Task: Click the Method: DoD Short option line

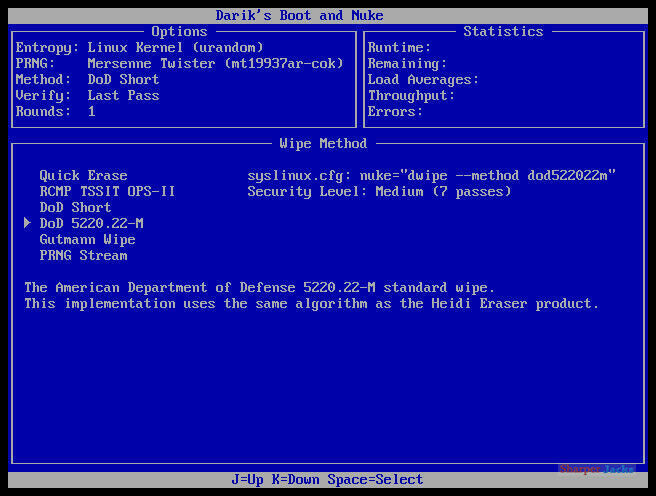Action: click(87, 79)
